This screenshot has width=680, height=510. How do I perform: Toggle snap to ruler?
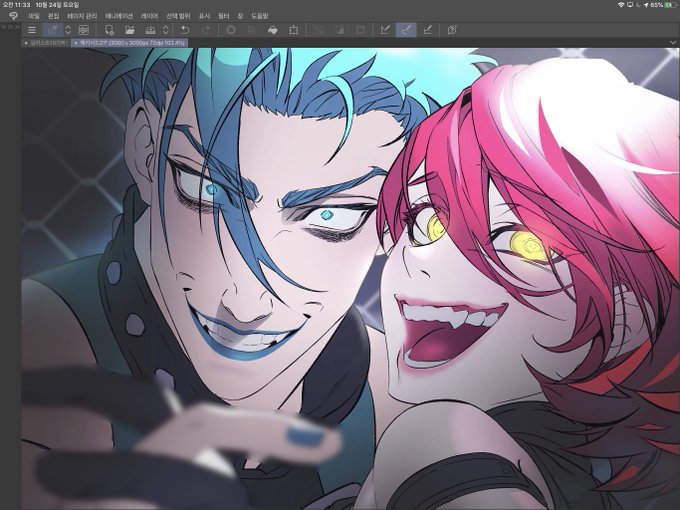[385, 30]
